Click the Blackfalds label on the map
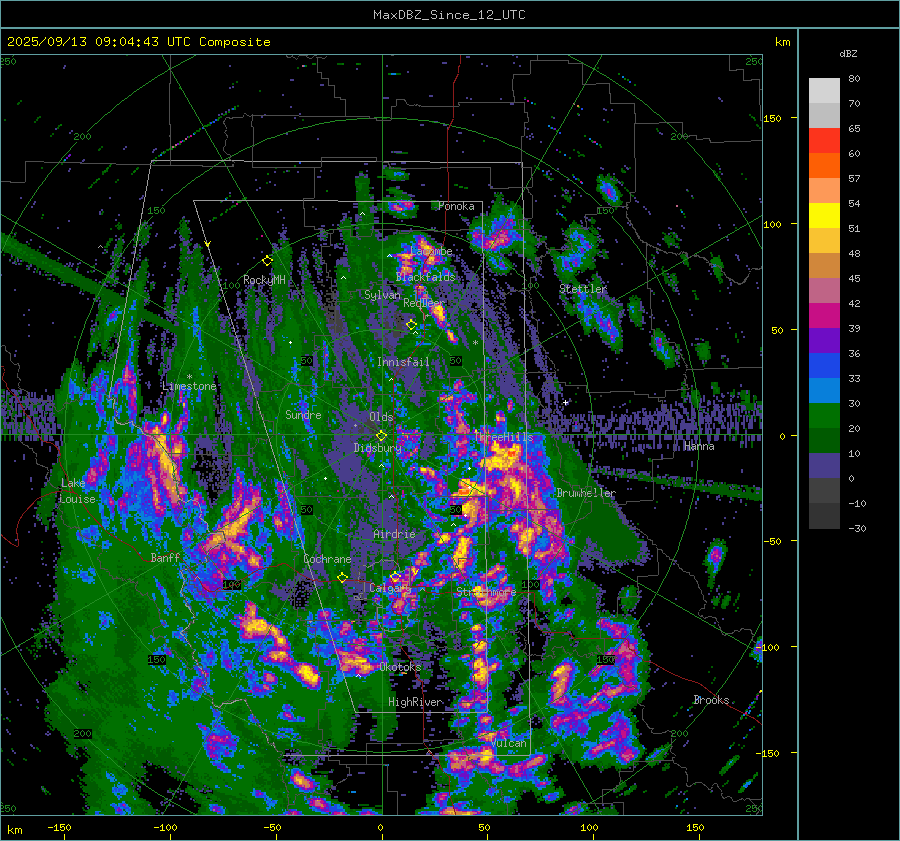Viewport: 900px width, 841px height. point(425,277)
